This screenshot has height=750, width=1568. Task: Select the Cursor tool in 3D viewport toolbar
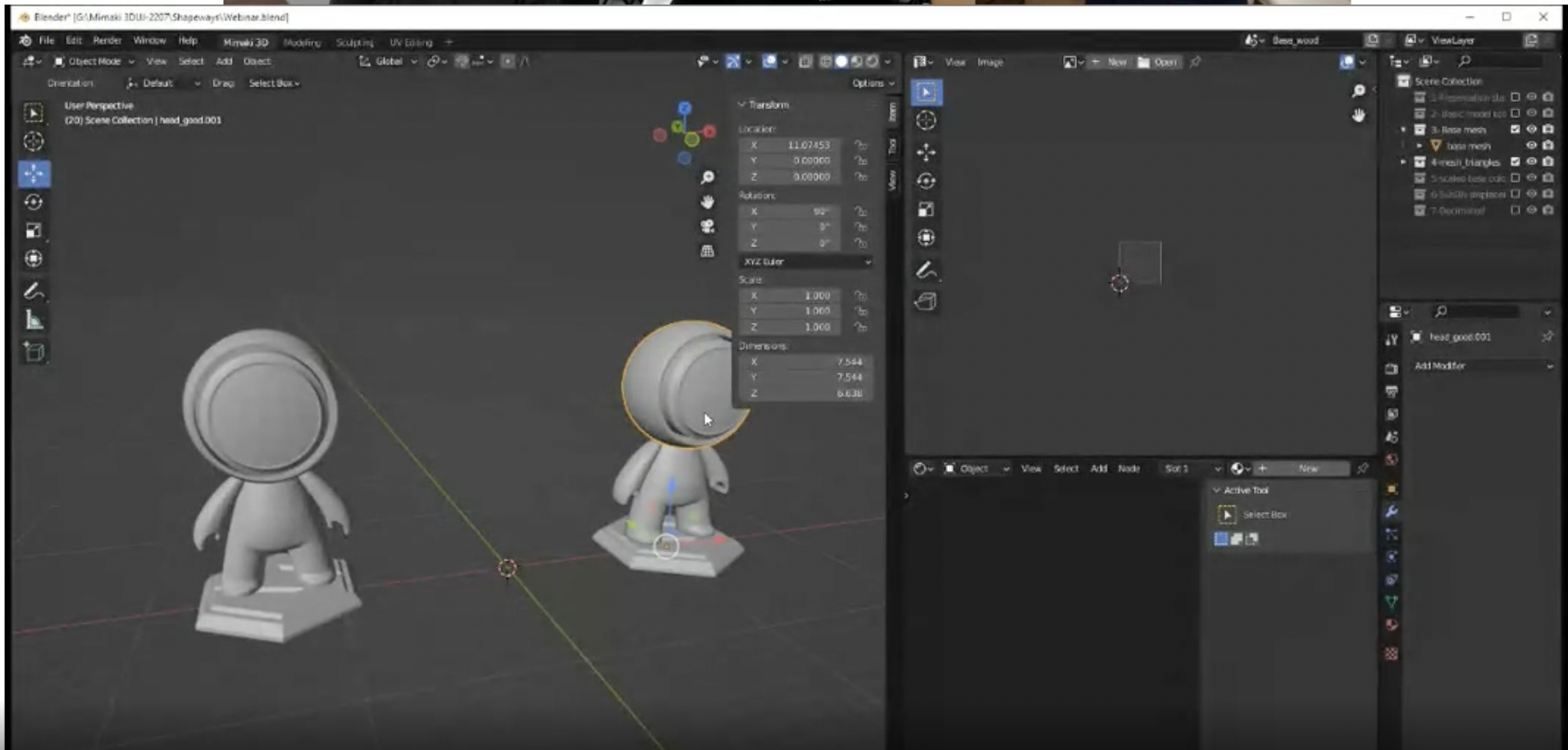pyautogui.click(x=34, y=141)
